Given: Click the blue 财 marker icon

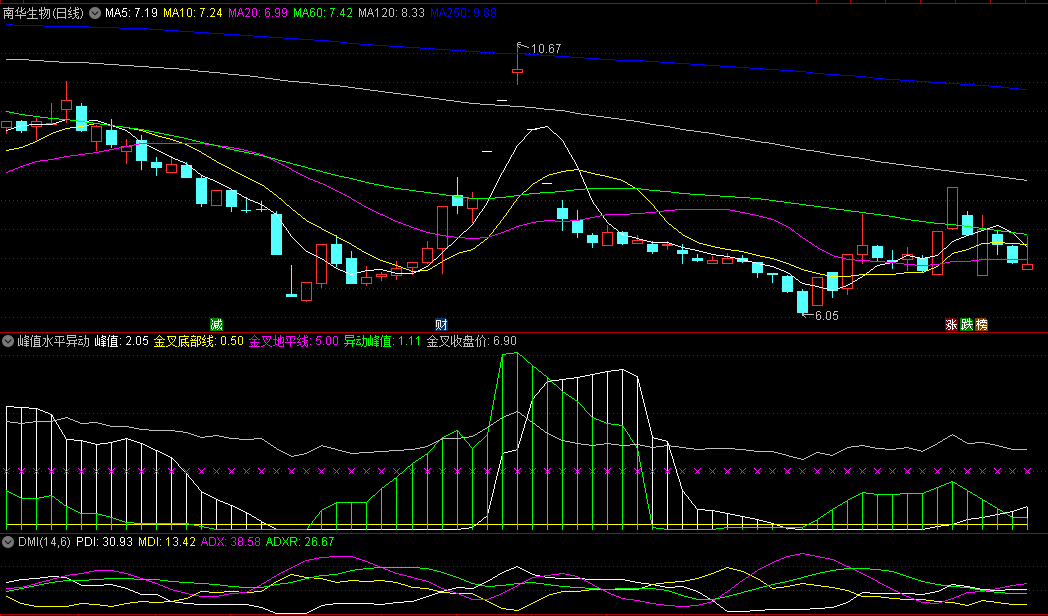Looking at the screenshot, I should click(x=441, y=325).
